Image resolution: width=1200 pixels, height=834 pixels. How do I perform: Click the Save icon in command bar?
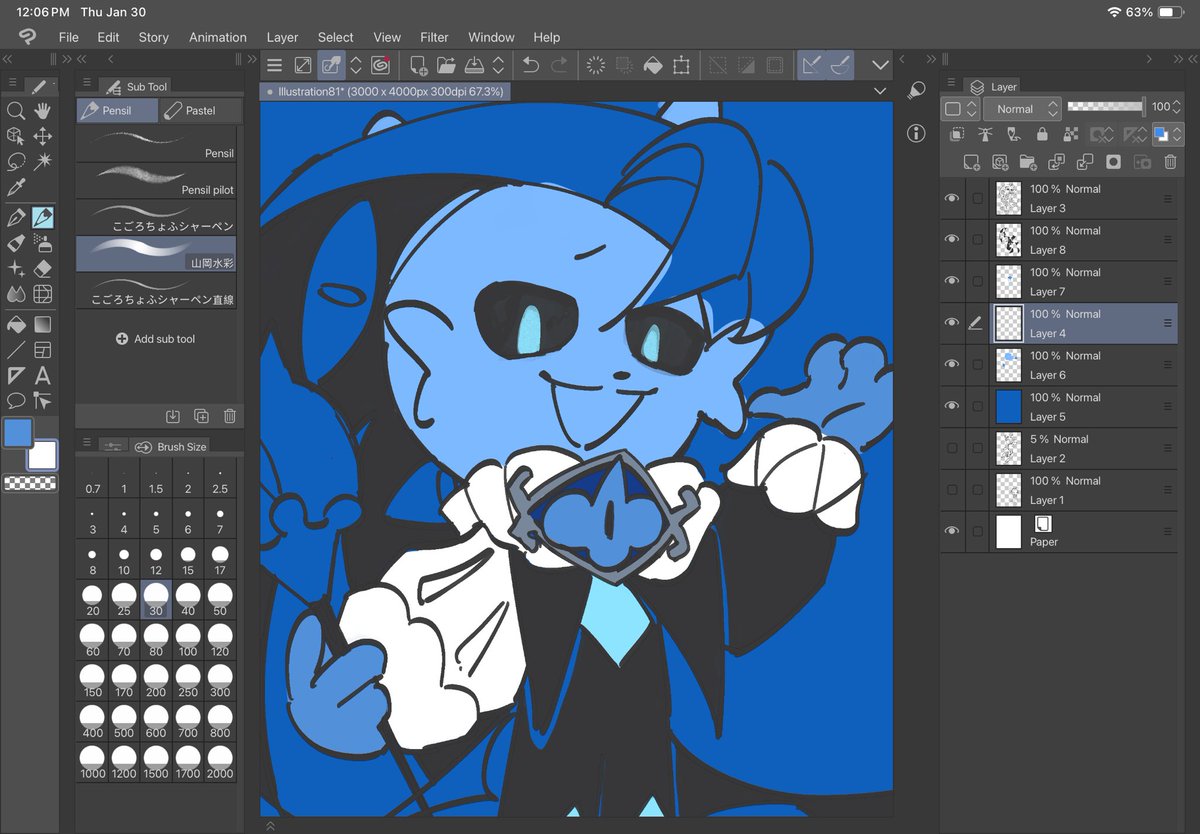coord(475,65)
